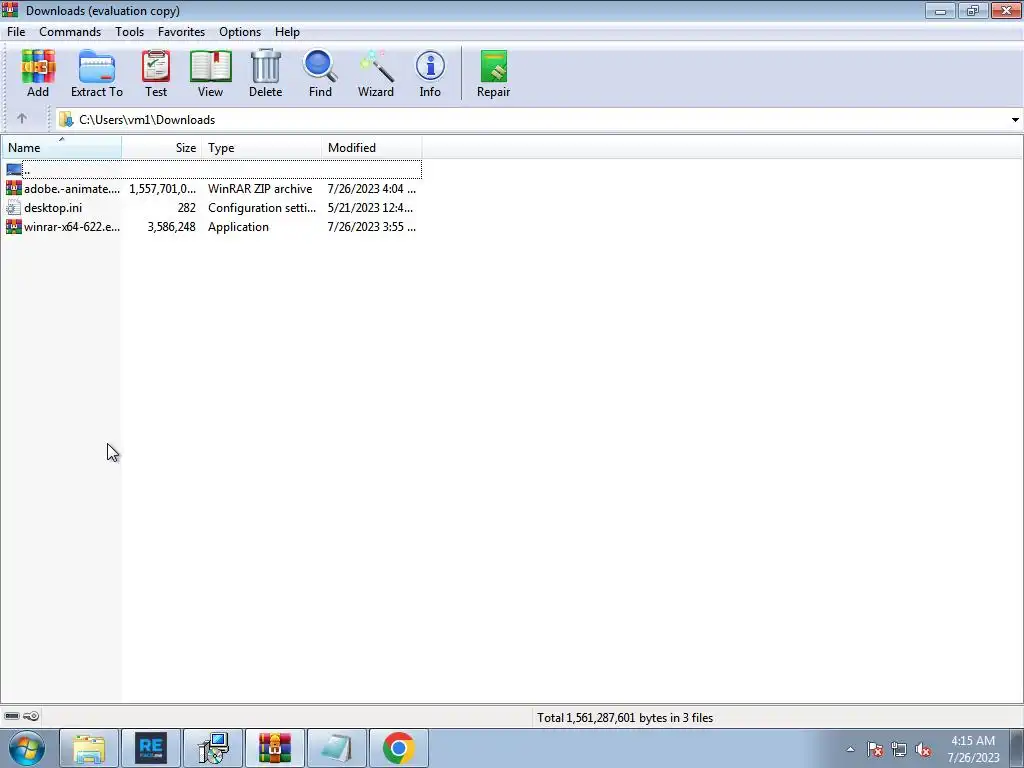The image size is (1024, 768).
Task: Click the Action Center flag tray icon
Action: pos(875,750)
